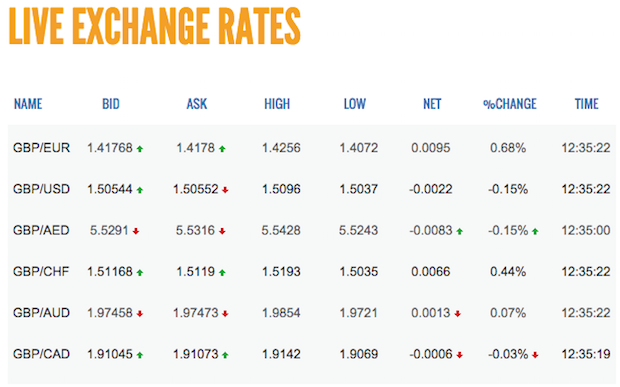The height and width of the screenshot is (387, 620).
Task: Click the red arrow beside GBP/AUD bid 1.97458
Action: [x=140, y=314]
